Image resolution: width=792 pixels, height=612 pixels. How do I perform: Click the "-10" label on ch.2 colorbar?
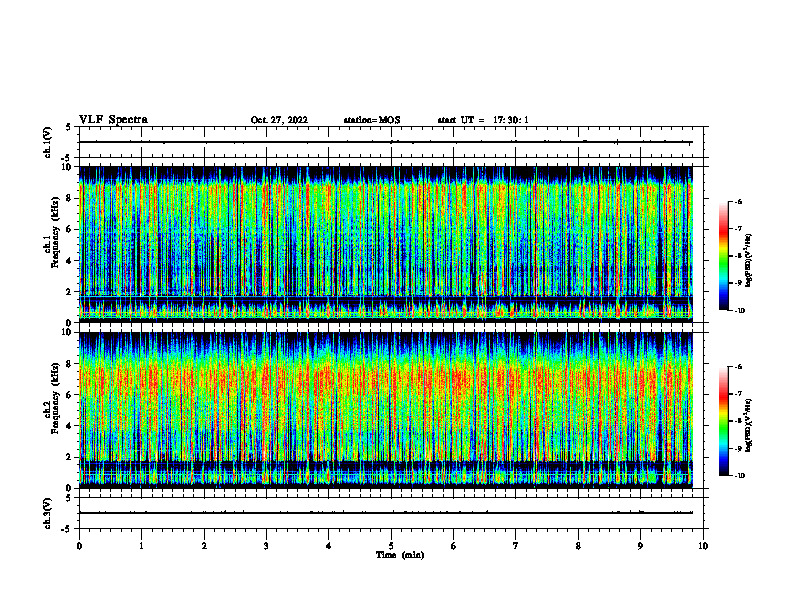740,476
